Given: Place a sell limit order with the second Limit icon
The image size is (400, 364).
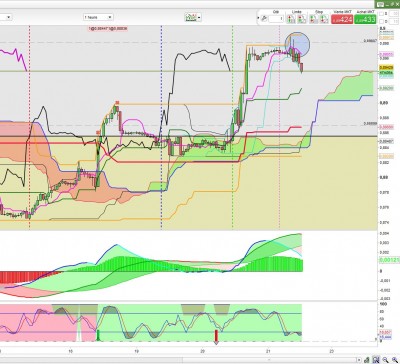Looking at the screenshot, I should tap(301, 19).
